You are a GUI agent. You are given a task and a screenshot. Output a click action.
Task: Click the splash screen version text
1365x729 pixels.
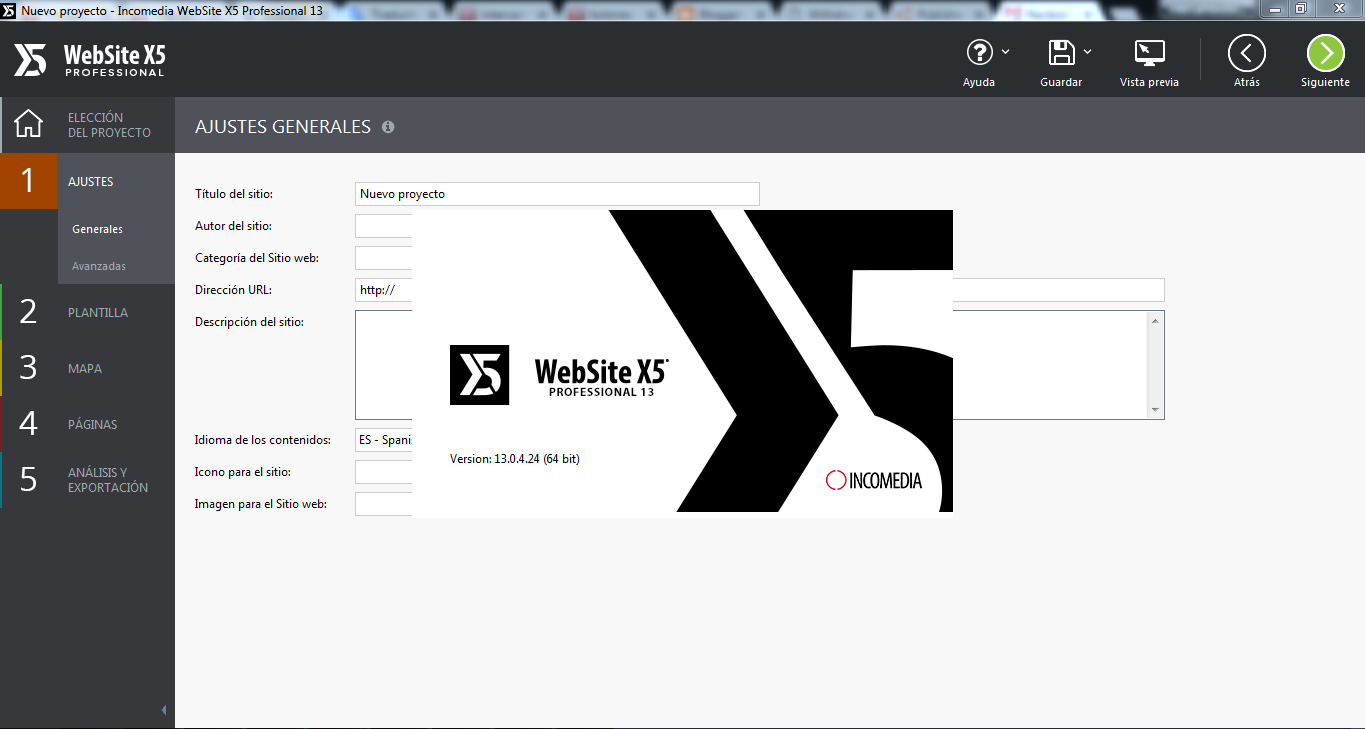tap(515, 459)
